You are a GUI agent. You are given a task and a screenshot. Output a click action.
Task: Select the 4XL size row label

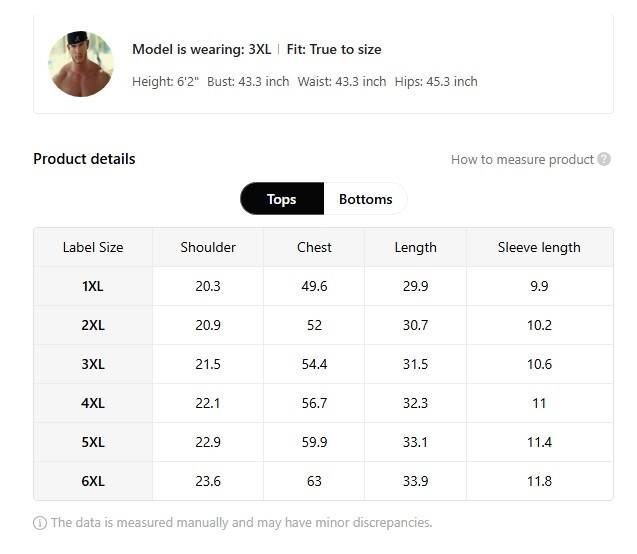pyautogui.click(x=93, y=403)
